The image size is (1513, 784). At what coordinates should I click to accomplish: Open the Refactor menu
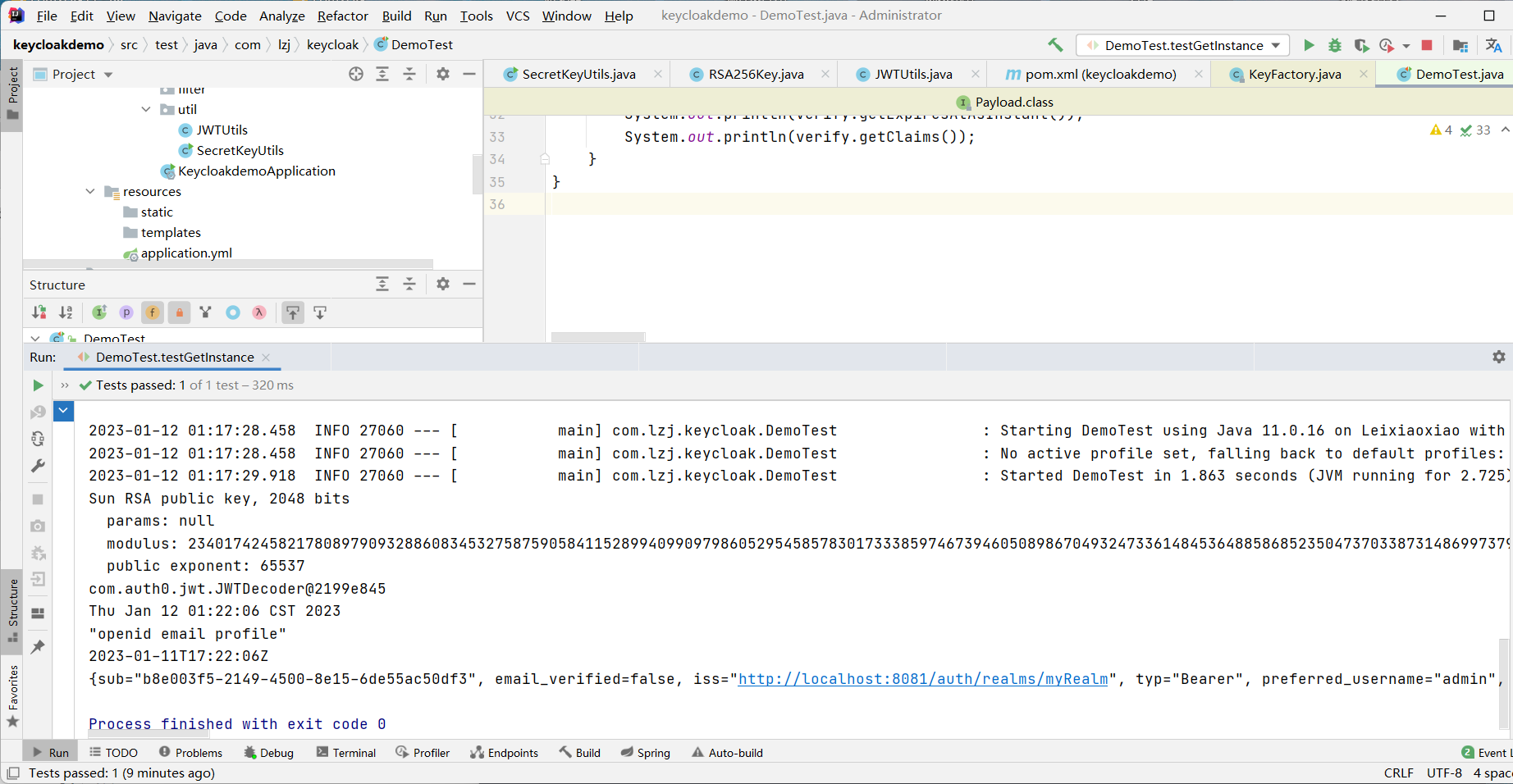[343, 16]
